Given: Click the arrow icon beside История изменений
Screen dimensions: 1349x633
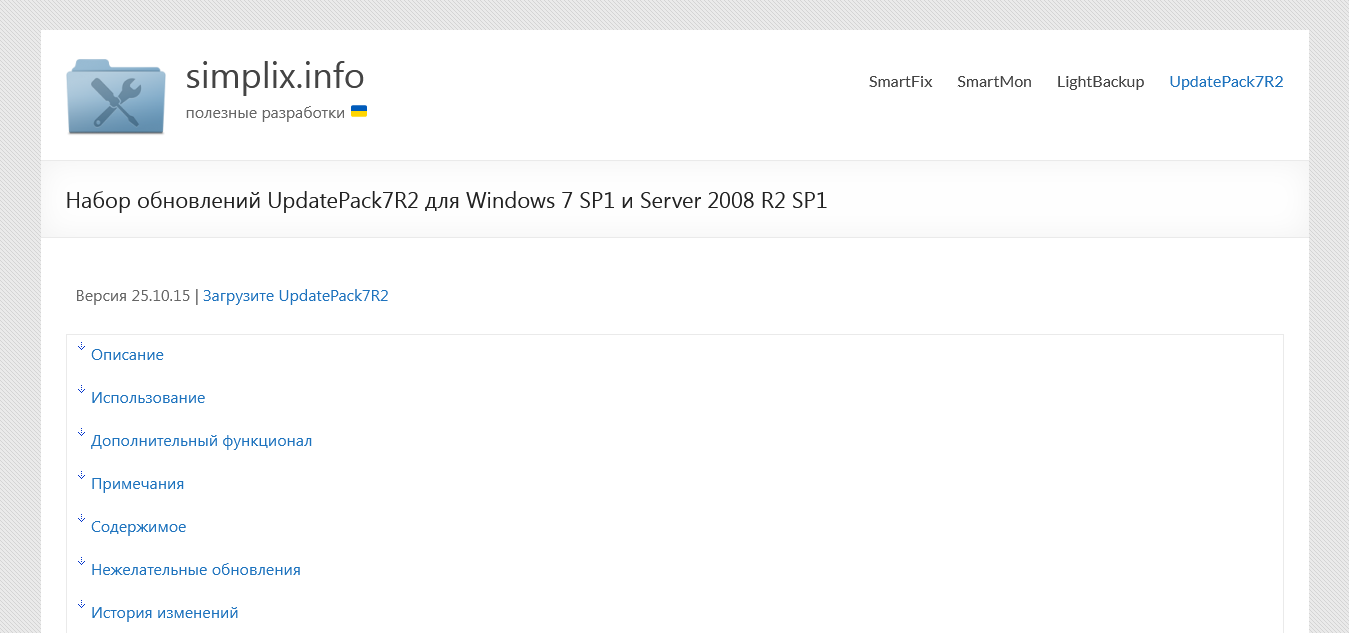Looking at the screenshot, I should 82,604.
